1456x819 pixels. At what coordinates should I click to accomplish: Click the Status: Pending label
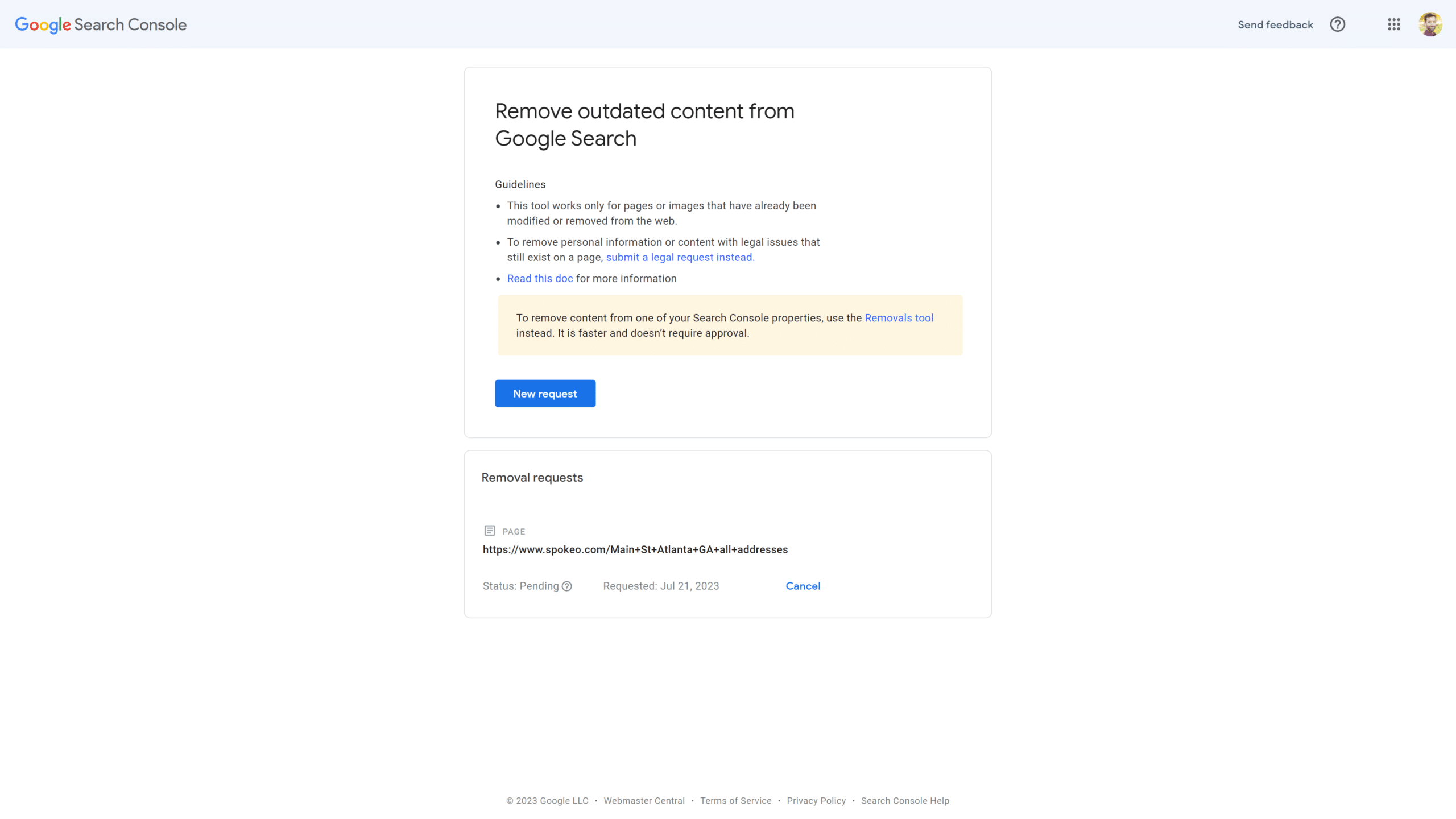coord(520,586)
